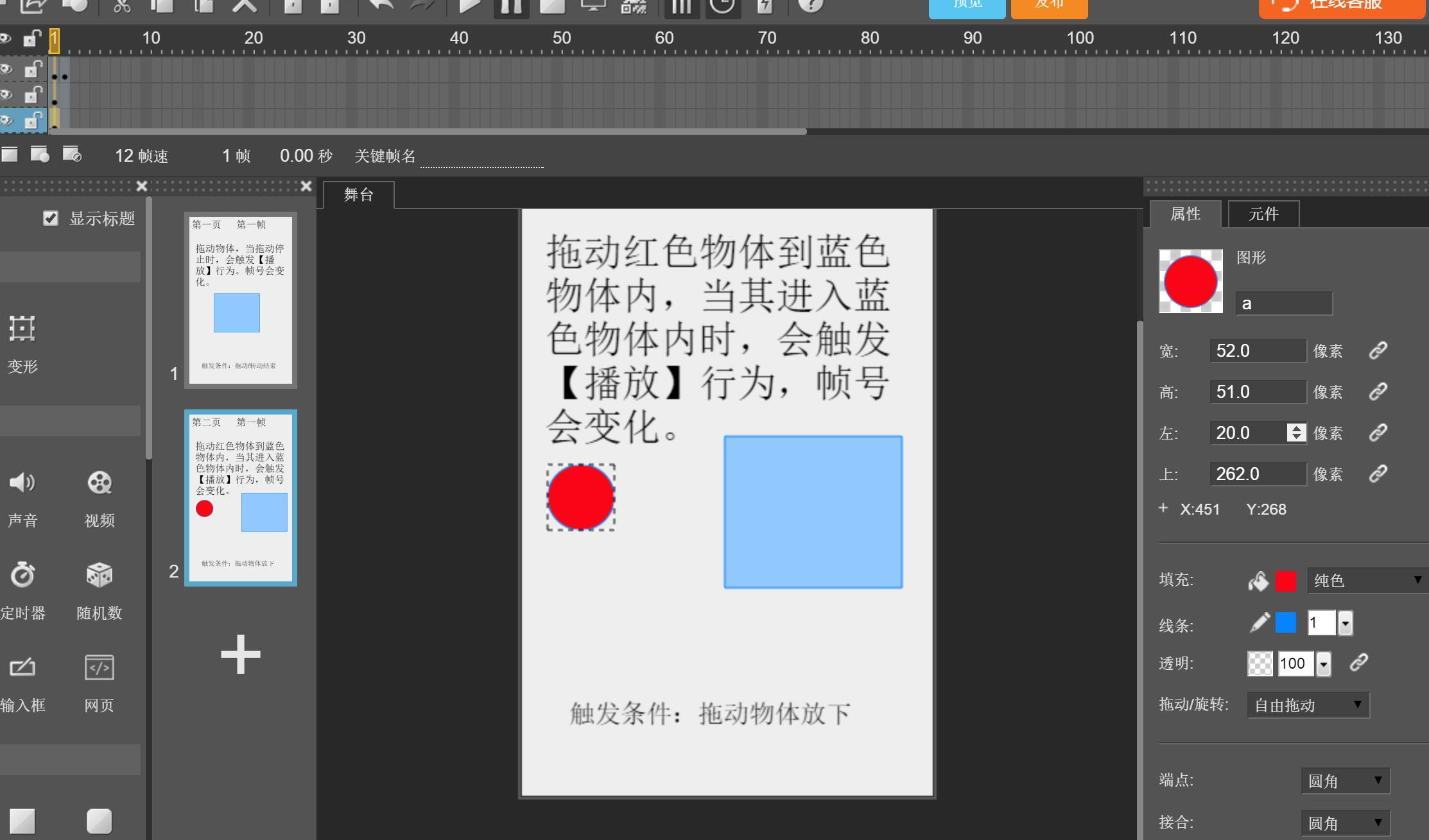Lock the top layer via its padlock
The image size is (1429, 840).
32,68
